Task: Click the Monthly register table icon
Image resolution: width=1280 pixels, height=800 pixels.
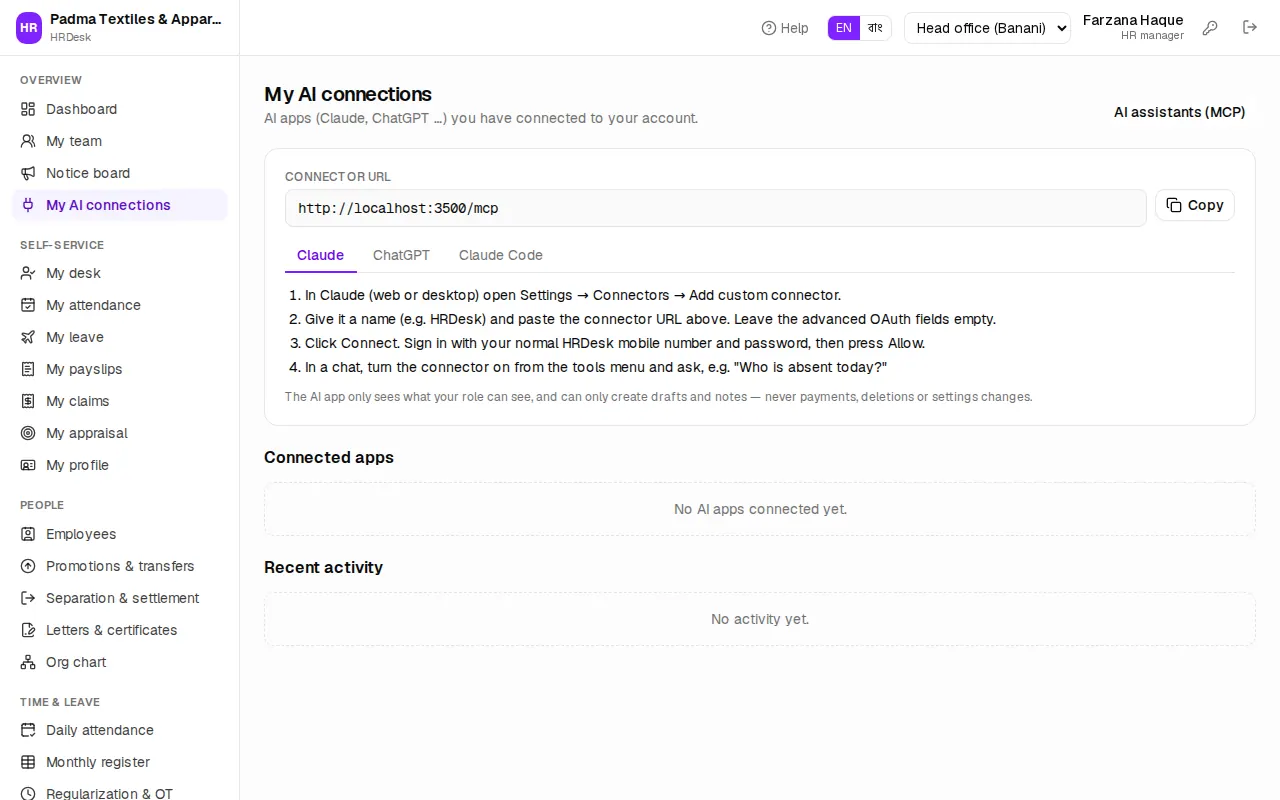Action: click(x=28, y=762)
